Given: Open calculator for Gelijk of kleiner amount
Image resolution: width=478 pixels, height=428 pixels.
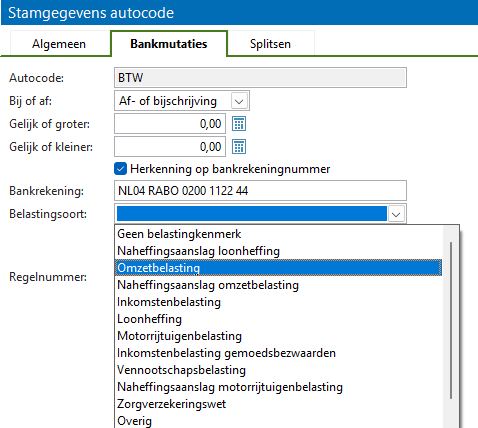Looking at the screenshot, I should pos(239,147).
